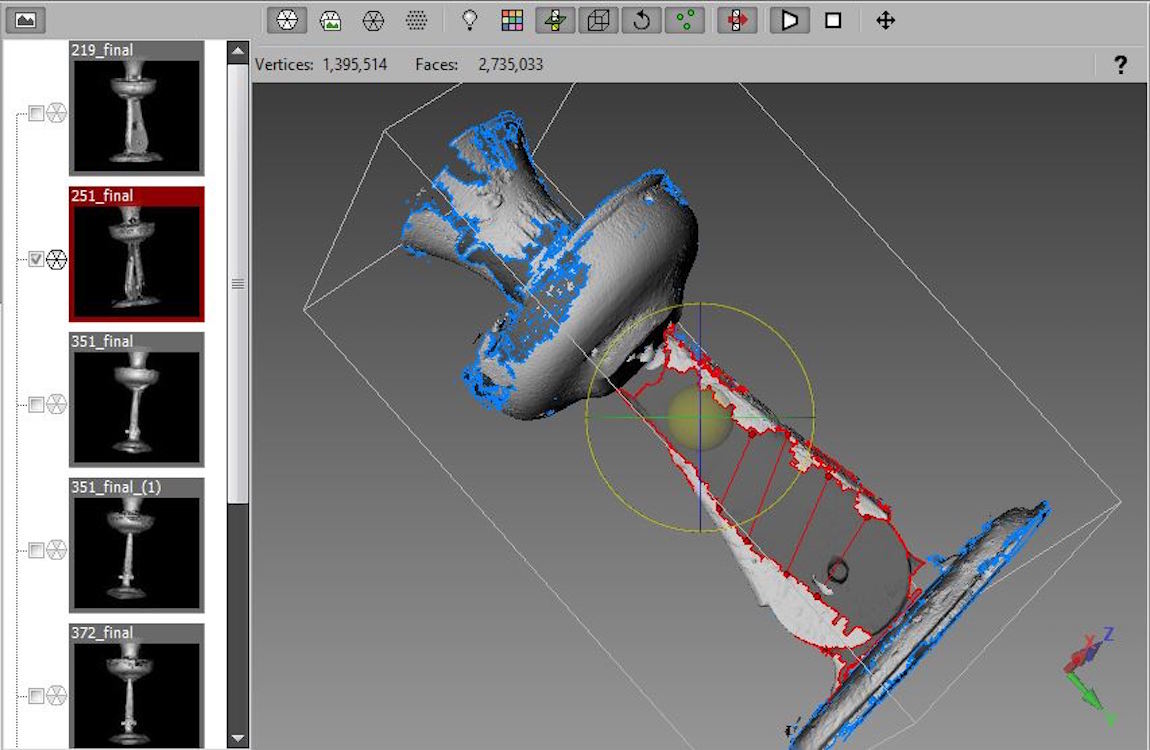Switch to textured mesh display mode
The image size is (1150, 750).
[x=330, y=20]
